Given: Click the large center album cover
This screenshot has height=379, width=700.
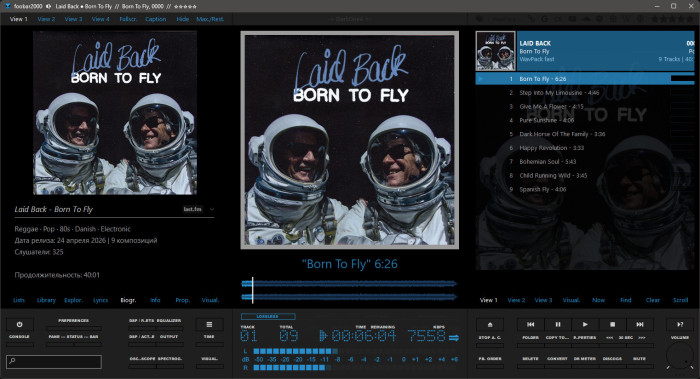Looking at the screenshot, I should (x=350, y=140).
